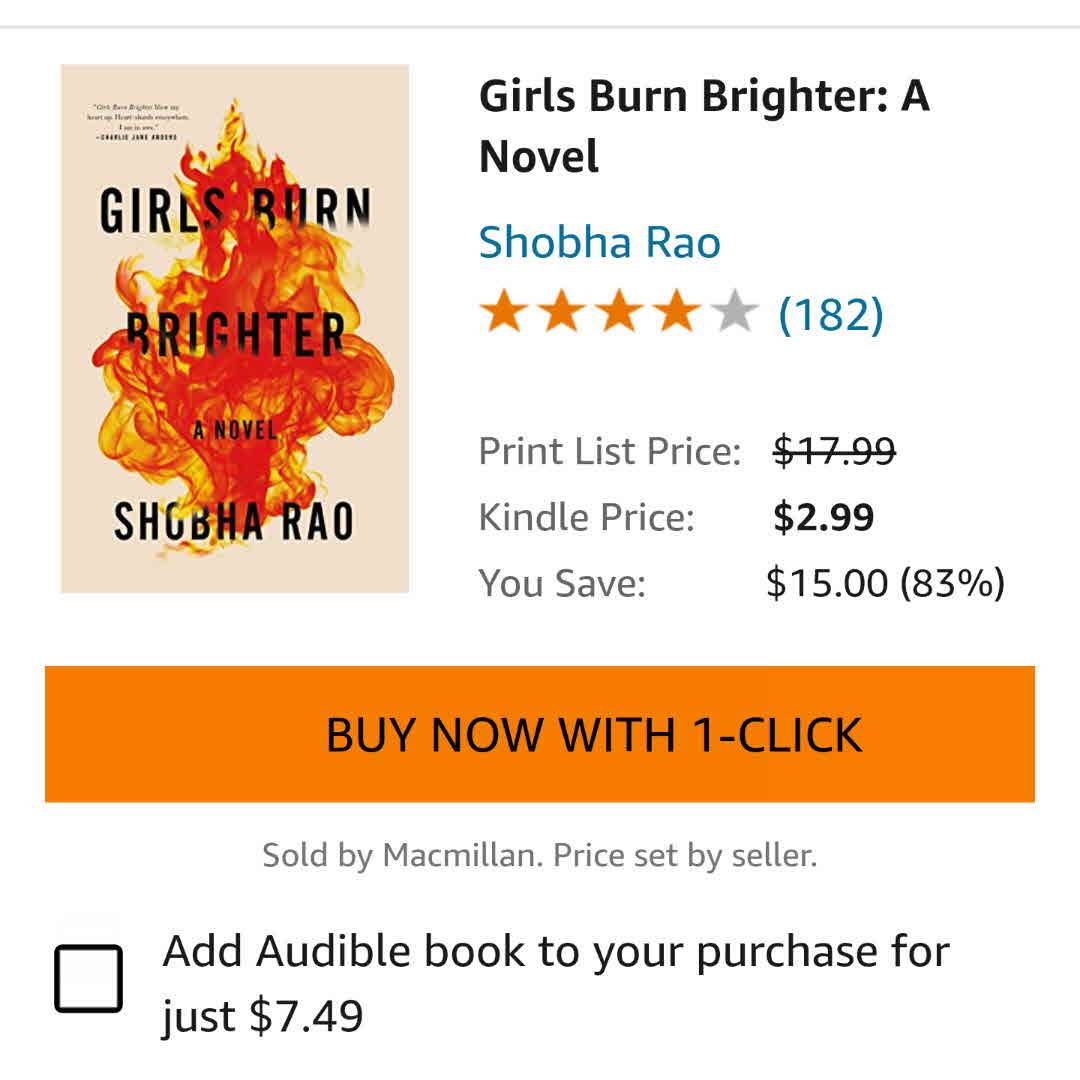Click the Print List Price label

(609, 452)
